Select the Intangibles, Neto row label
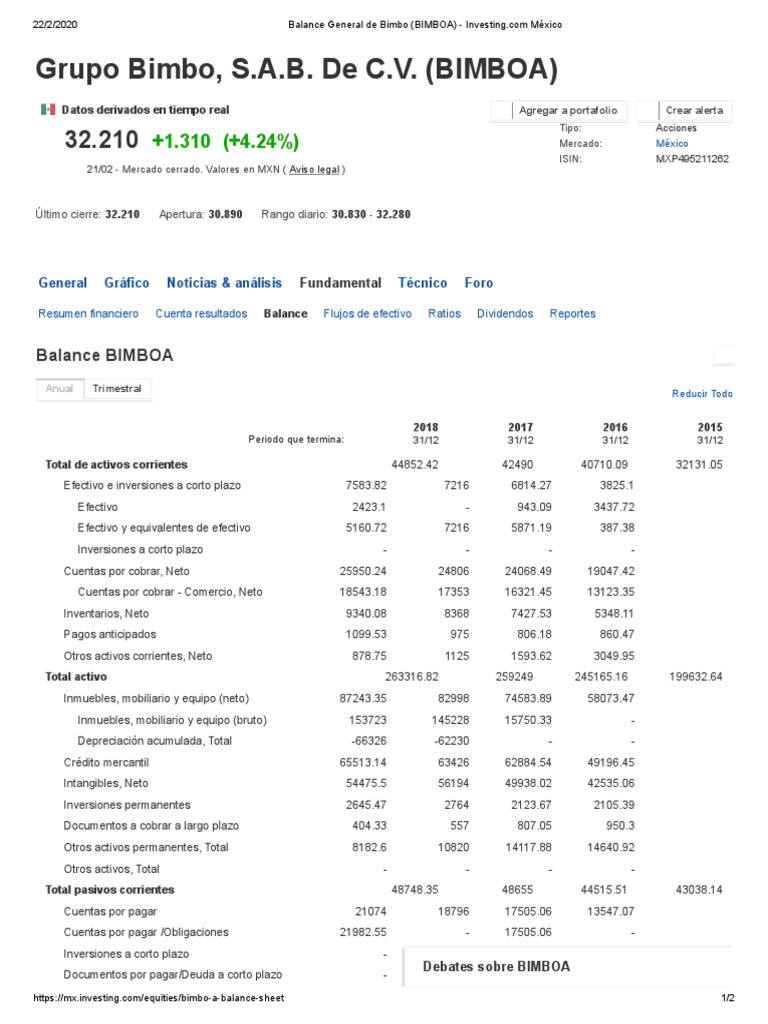The image size is (768, 1024). [106, 783]
